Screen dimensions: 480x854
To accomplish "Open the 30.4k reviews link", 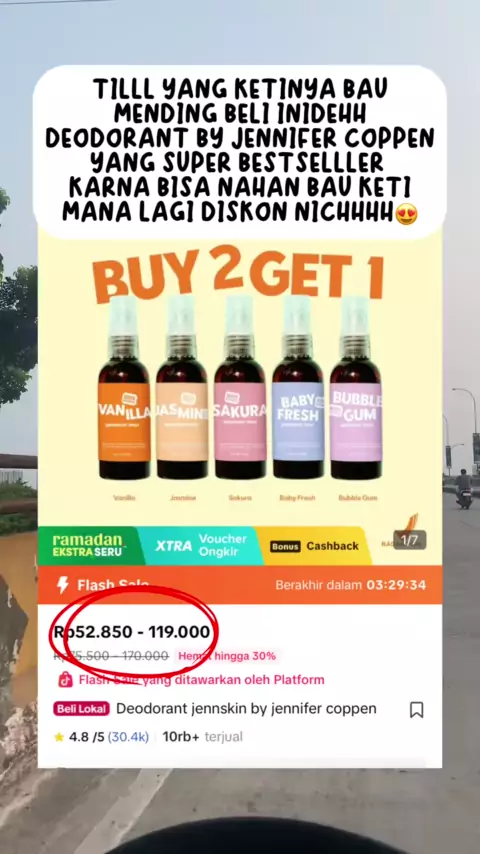I will coord(128,737).
